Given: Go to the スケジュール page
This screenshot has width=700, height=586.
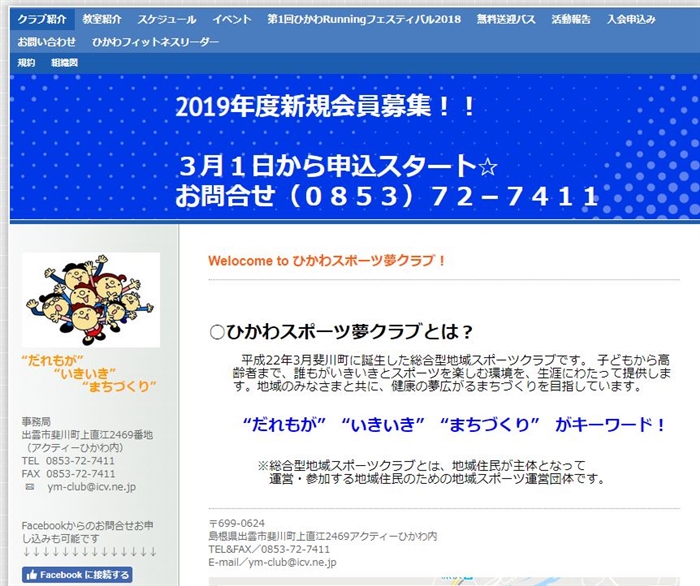Looking at the screenshot, I should [x=167, y=20].
